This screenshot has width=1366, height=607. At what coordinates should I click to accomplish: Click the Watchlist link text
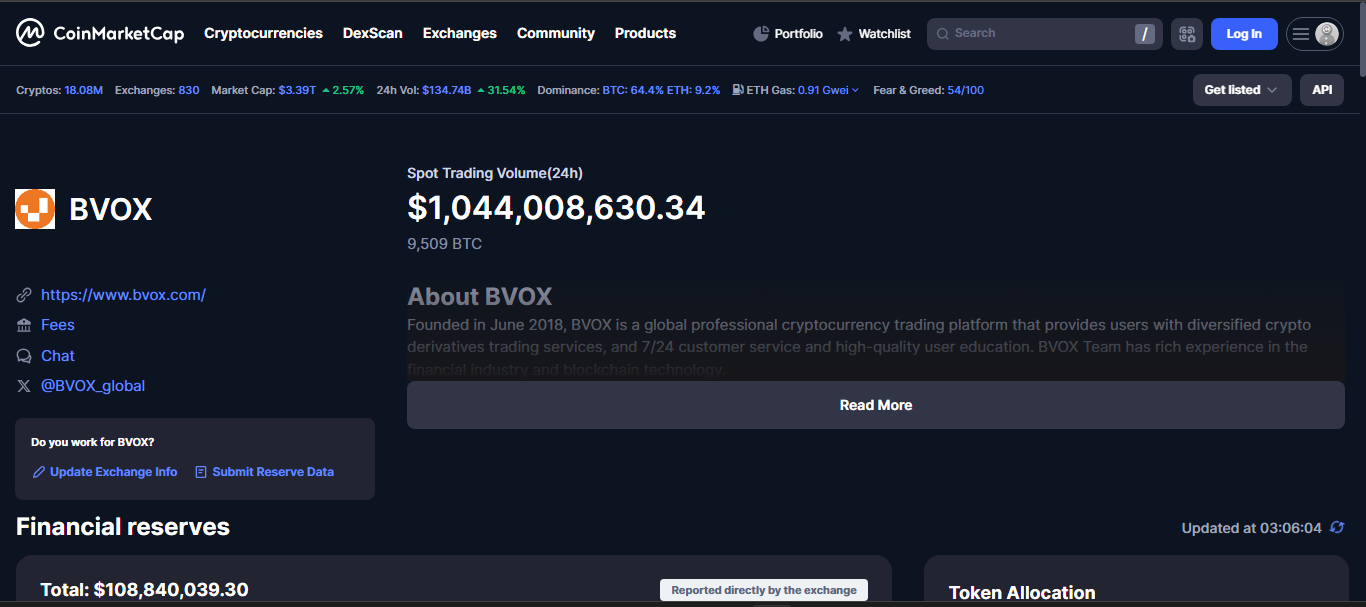coord(885,34)
